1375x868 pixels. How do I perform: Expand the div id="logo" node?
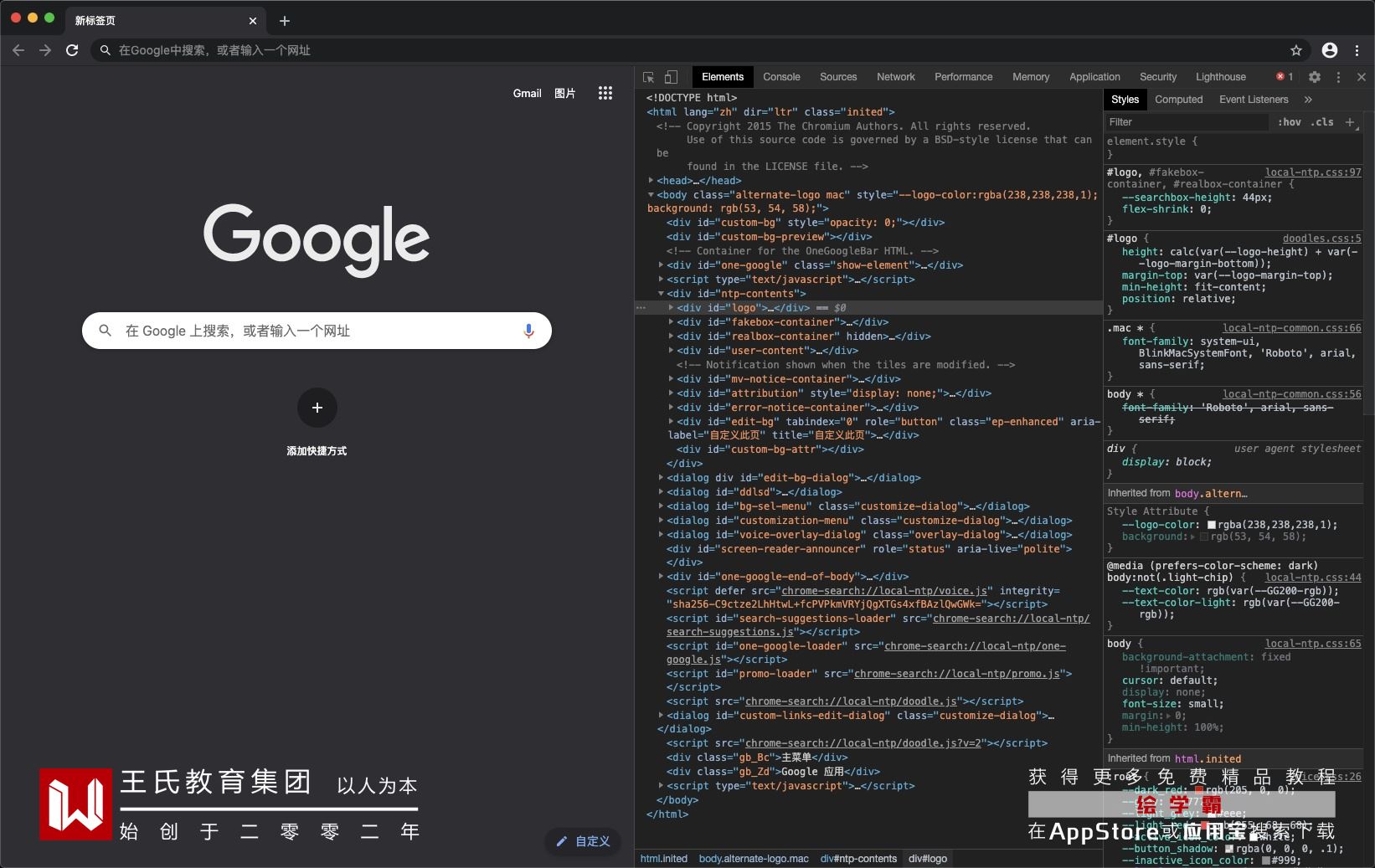click(x=671, y=308)
